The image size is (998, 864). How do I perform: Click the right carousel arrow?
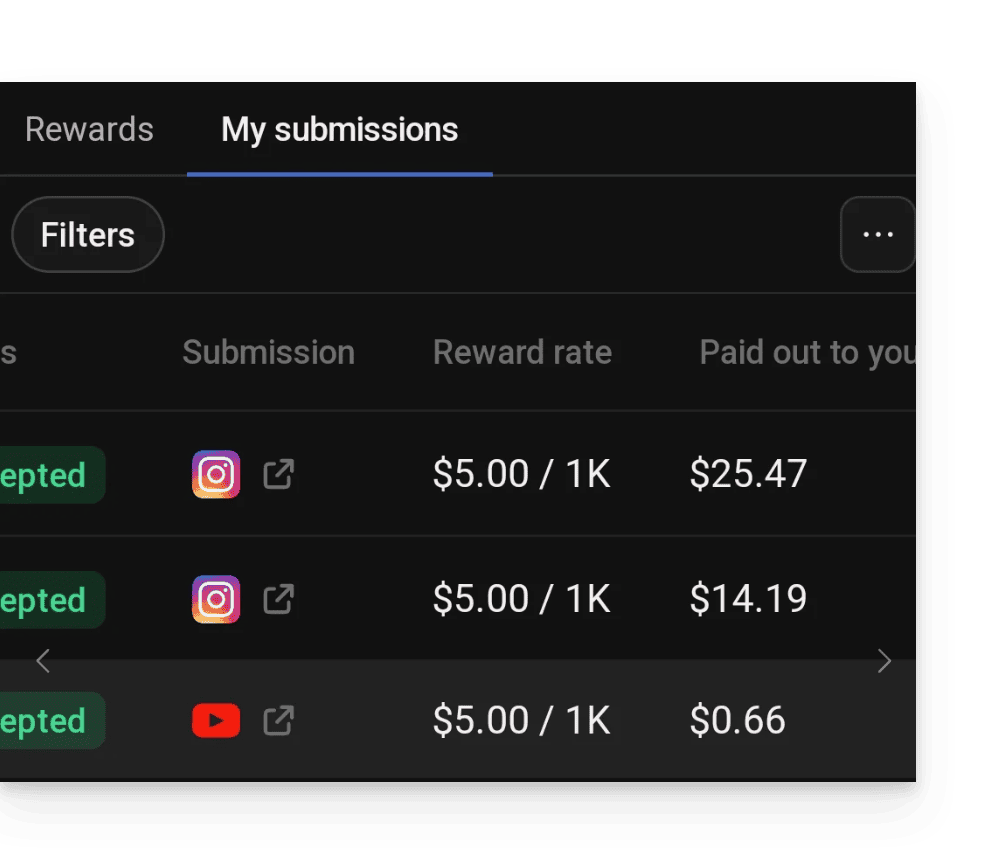tap(883, 660)
